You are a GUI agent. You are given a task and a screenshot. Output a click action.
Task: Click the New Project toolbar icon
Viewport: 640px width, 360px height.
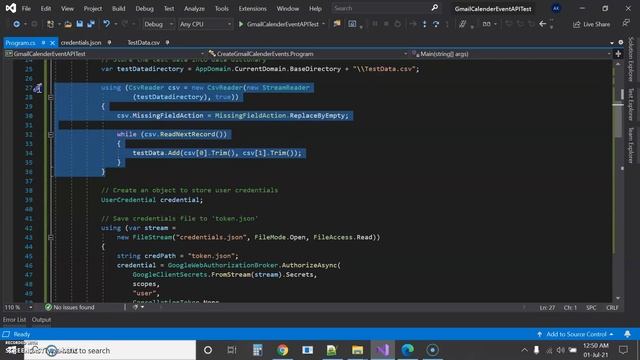(x=50, y=24)
